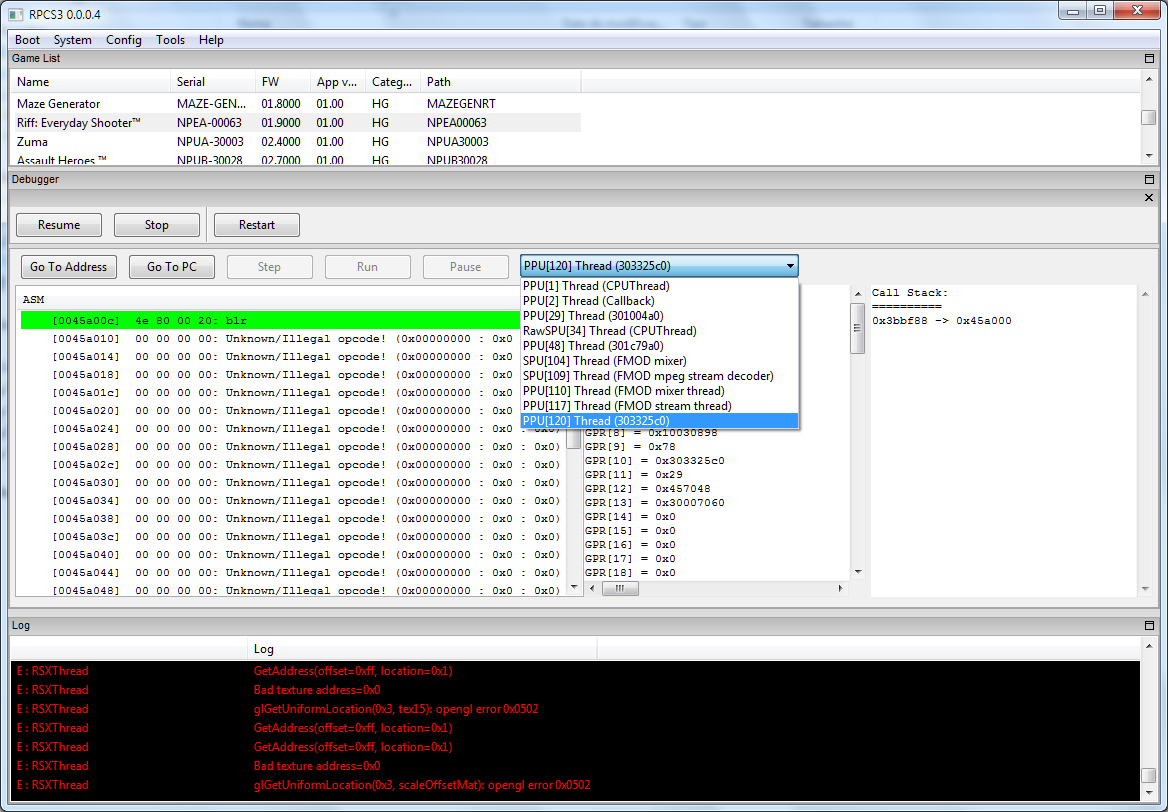
Task: Click the Go To PC button
Action: [x=171, y=267]
